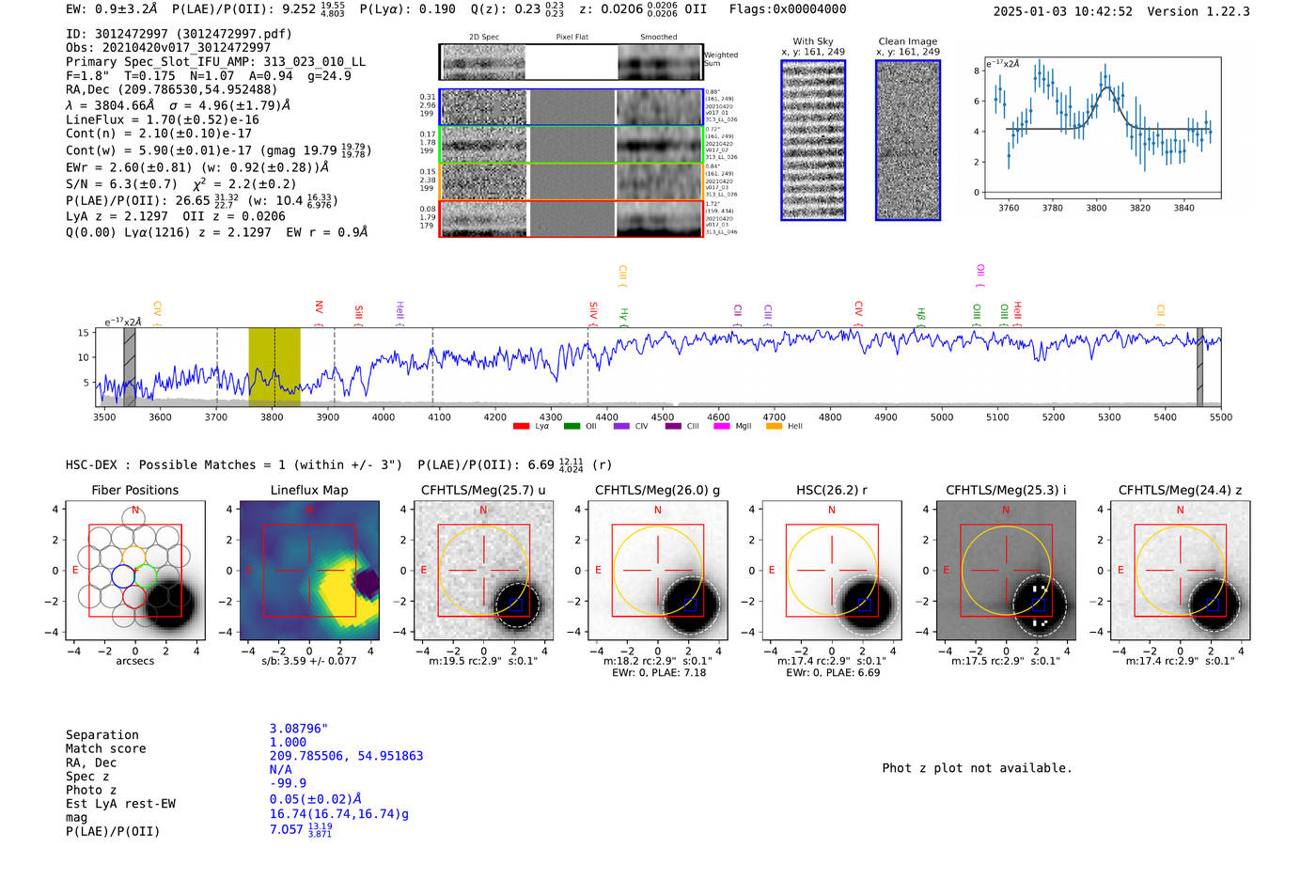The height and width of the screenshot is (896, 1316).
Task: Click the Hβ line marker label
Action: [x=921, y=316]
